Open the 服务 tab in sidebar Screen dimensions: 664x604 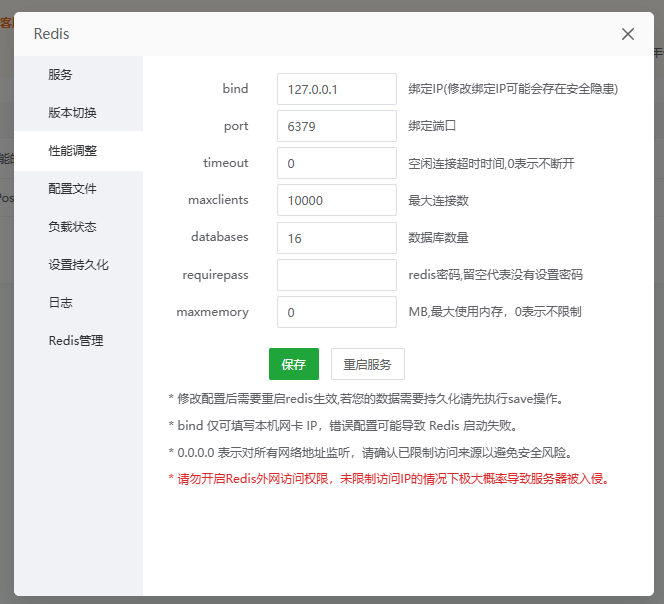(x=79, y=75)
